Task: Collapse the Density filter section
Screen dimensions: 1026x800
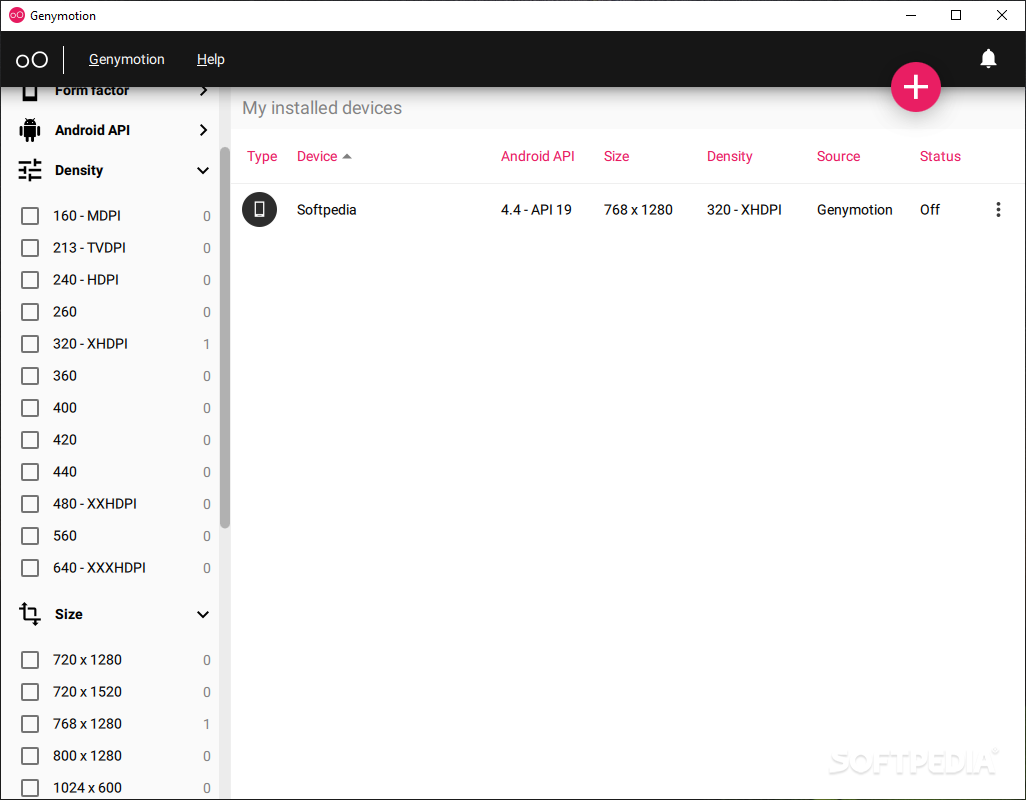Action: 203,171
